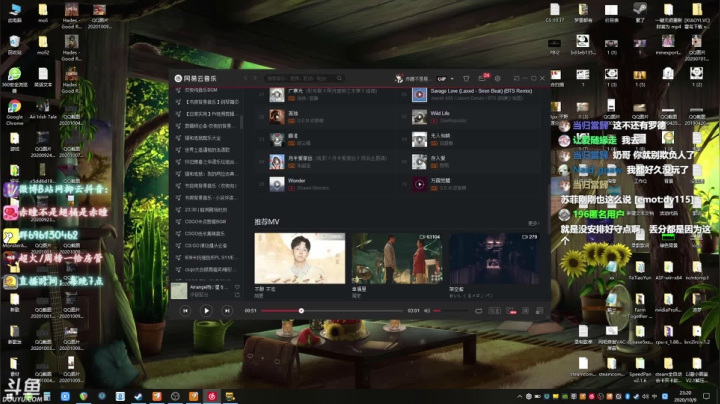Adjust the volume slider bar

(x=450, y=311)
